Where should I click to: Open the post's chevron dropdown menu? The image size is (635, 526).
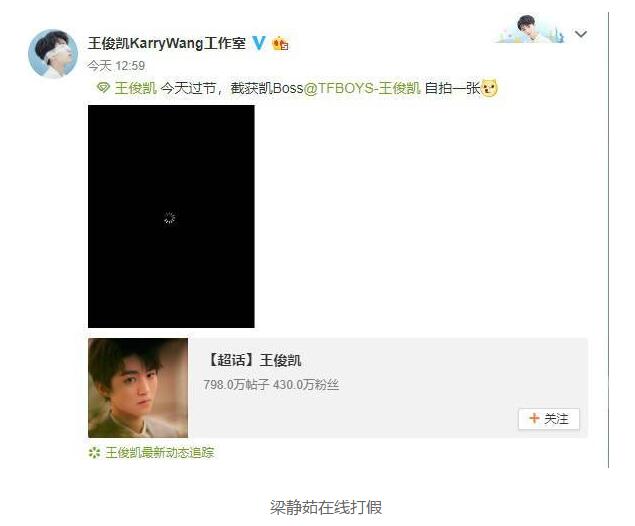pos(581,34)
